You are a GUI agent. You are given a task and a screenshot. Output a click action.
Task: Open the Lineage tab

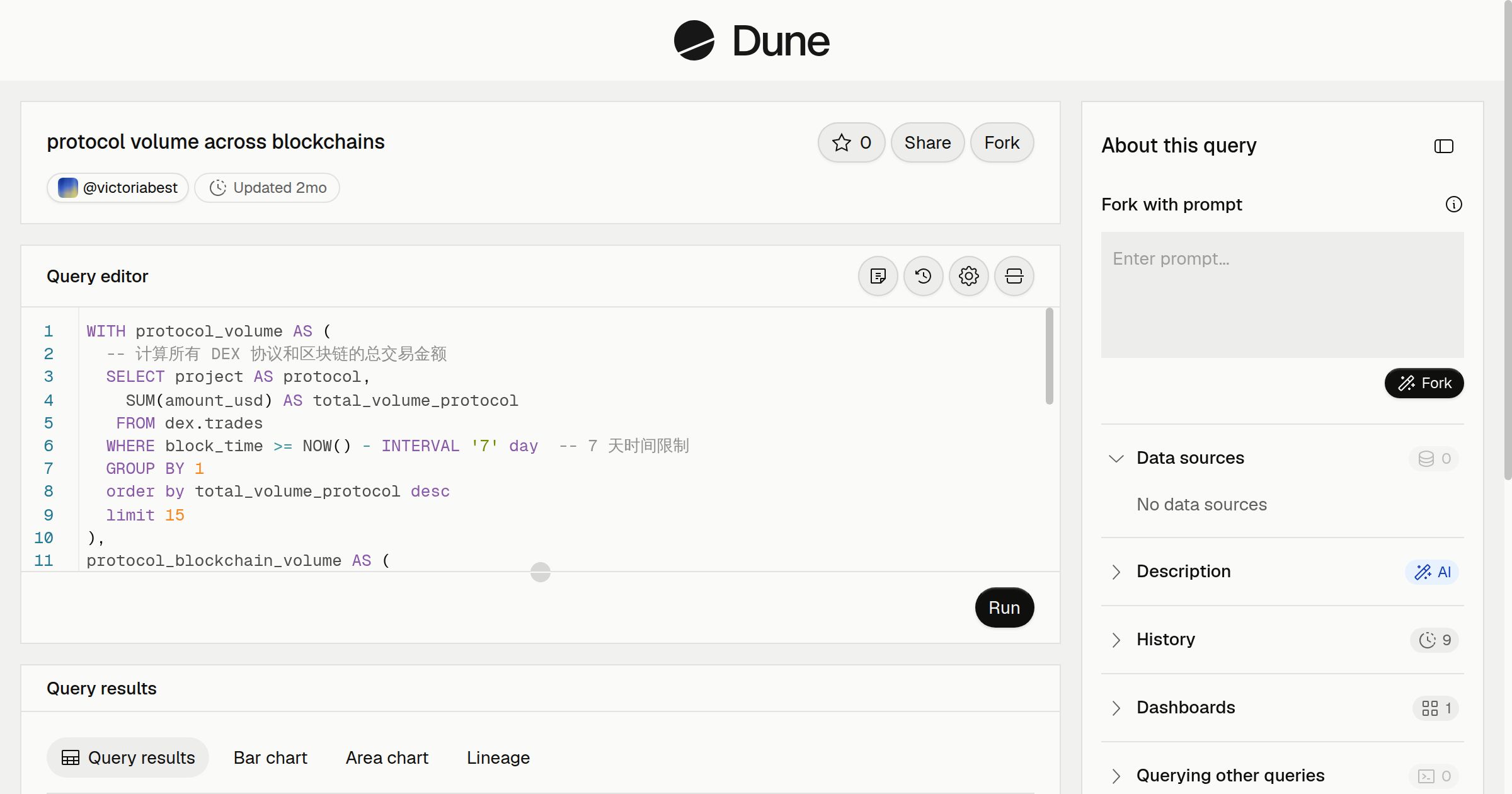pos(498,757)
